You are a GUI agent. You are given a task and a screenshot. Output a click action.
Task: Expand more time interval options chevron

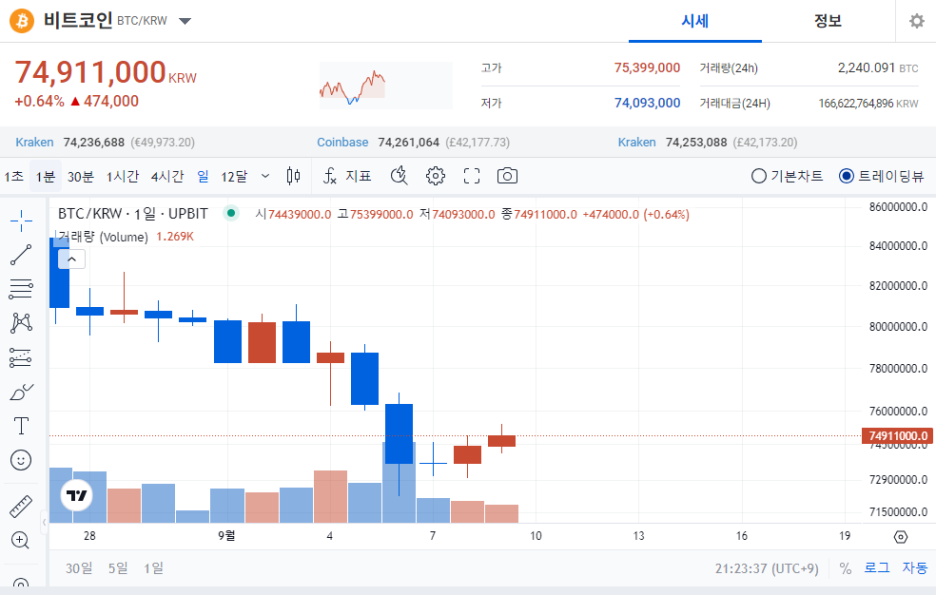pyautogui.click(x=266, y=176)
